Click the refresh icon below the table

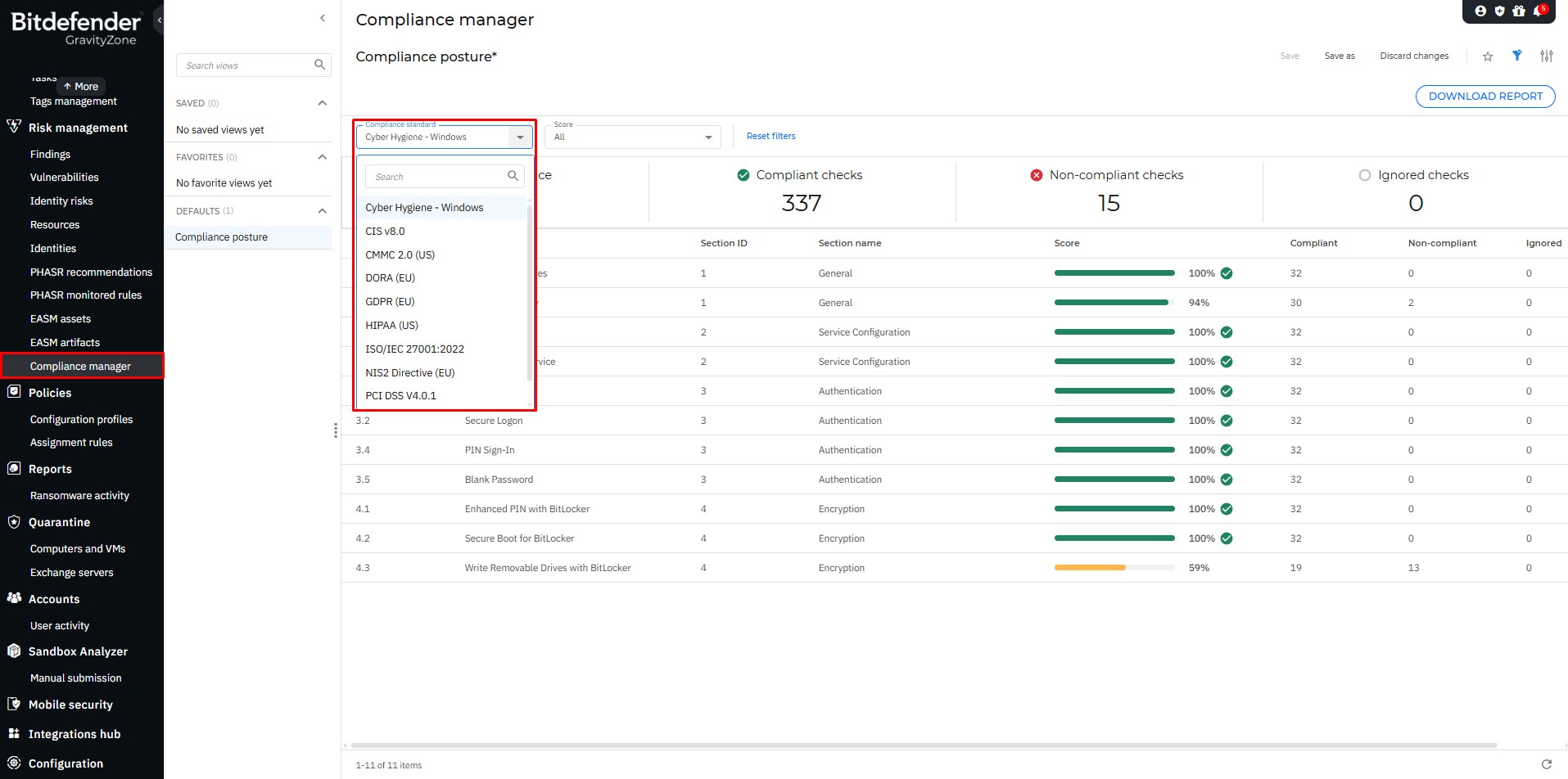click(1546, 764)
